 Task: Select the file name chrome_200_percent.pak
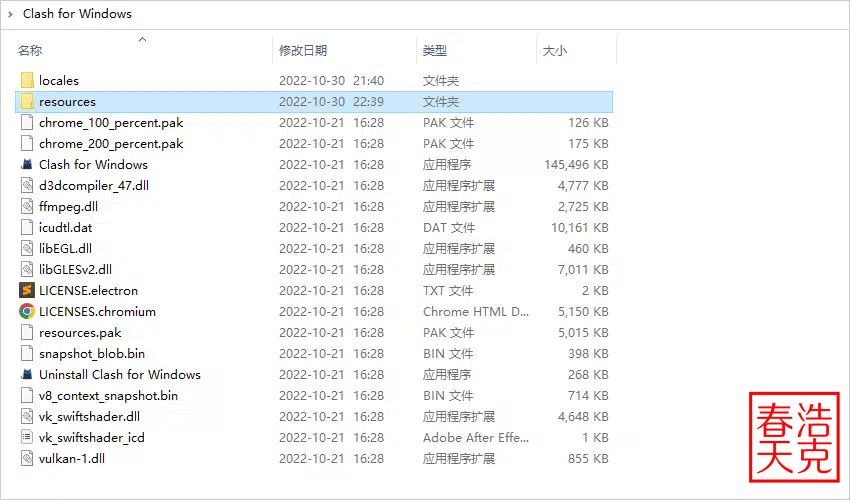(x=111, y=144)
